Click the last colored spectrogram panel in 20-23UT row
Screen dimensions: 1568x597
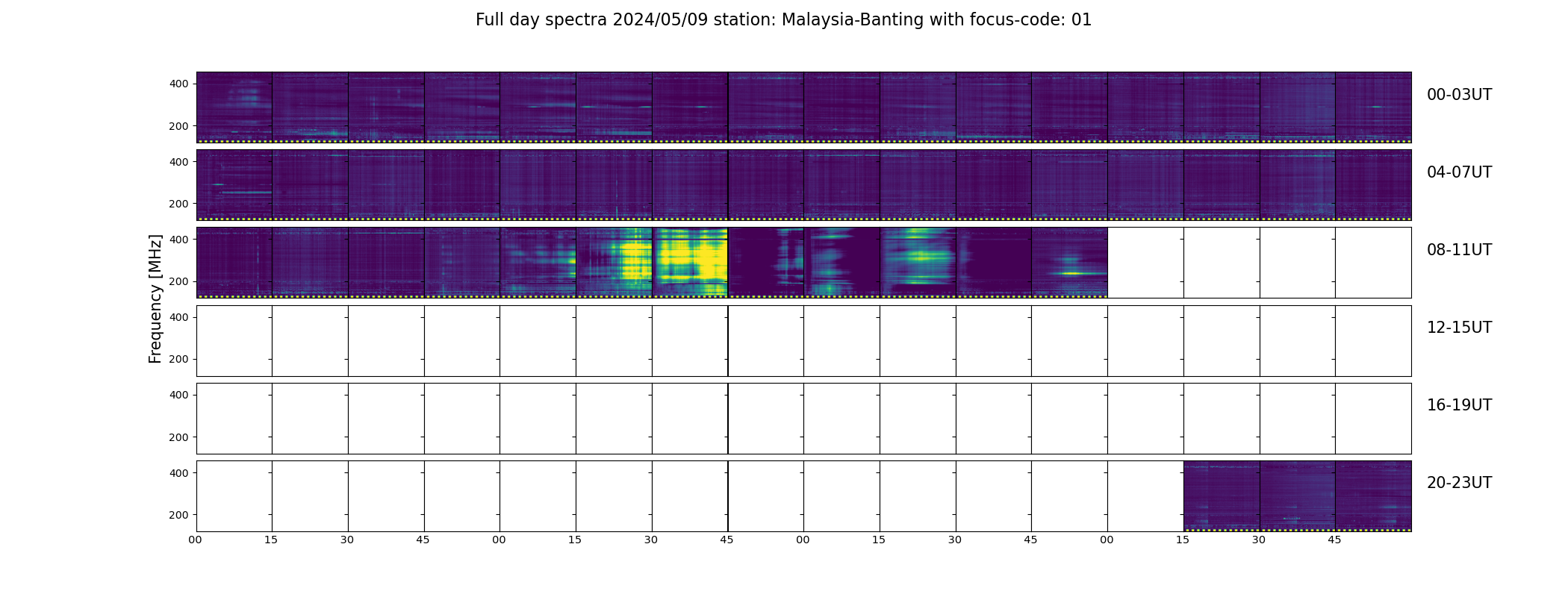click(x=1373, y=496)
